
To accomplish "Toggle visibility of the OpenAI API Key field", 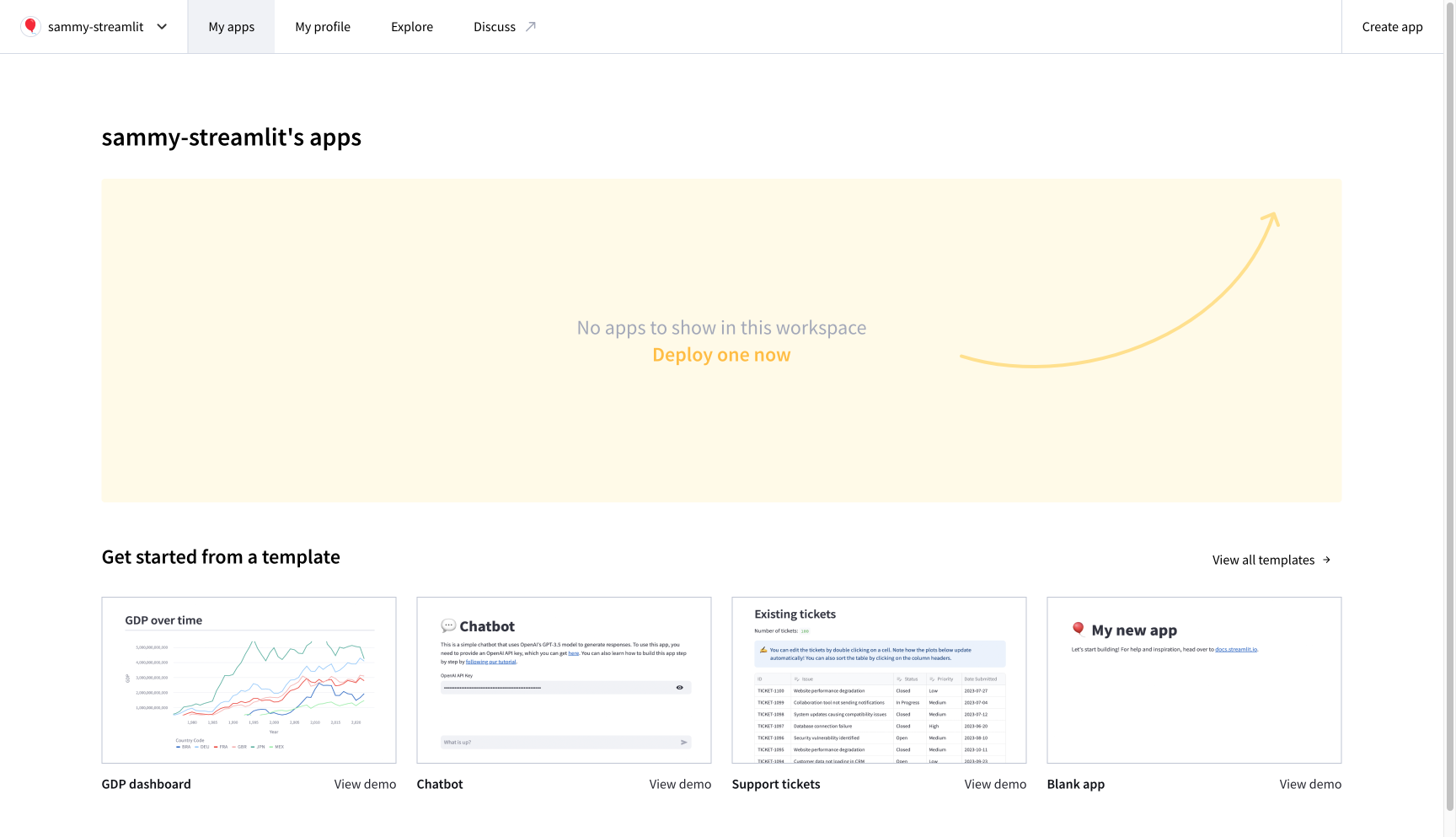I will [x=680, y=687].
